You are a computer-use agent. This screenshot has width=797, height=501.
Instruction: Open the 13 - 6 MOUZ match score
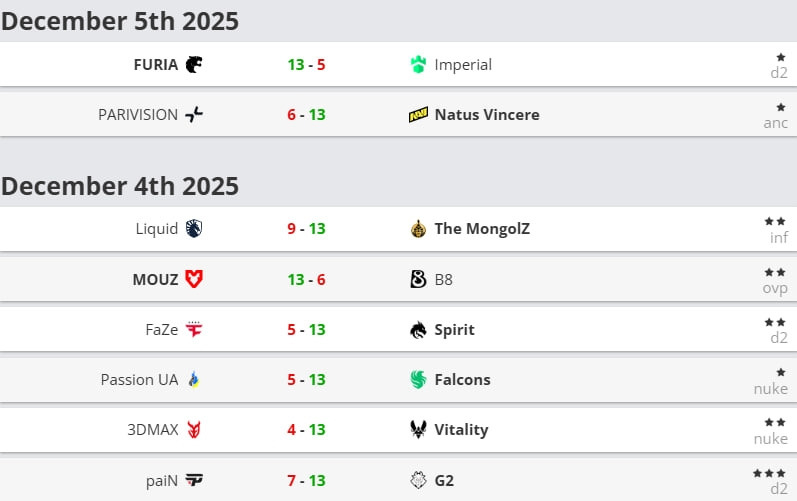click(x=306, y=279)
